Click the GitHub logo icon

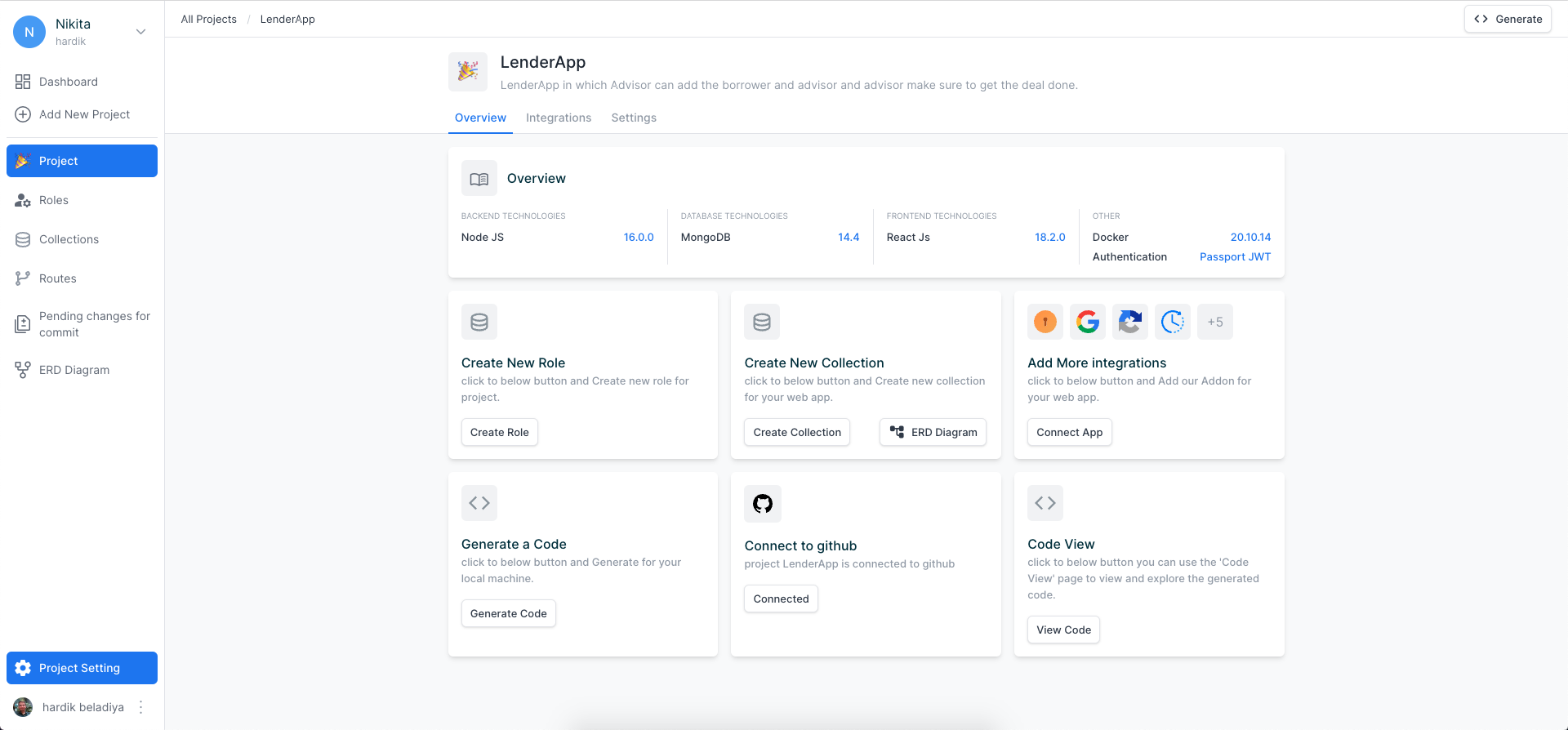click(x=763, y=504)
